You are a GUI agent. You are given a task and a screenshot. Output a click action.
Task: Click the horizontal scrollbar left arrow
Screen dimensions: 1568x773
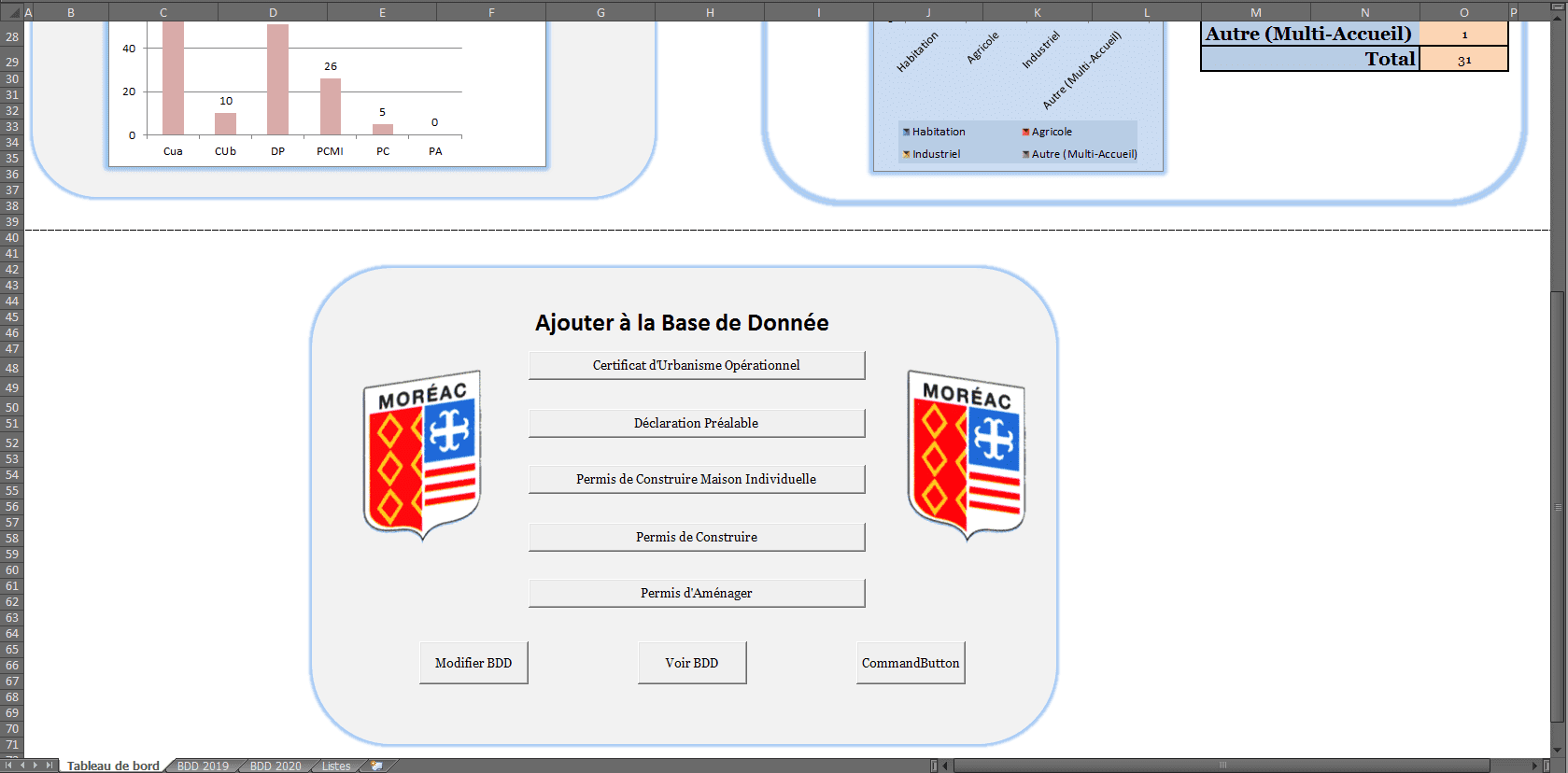point(946,766)
